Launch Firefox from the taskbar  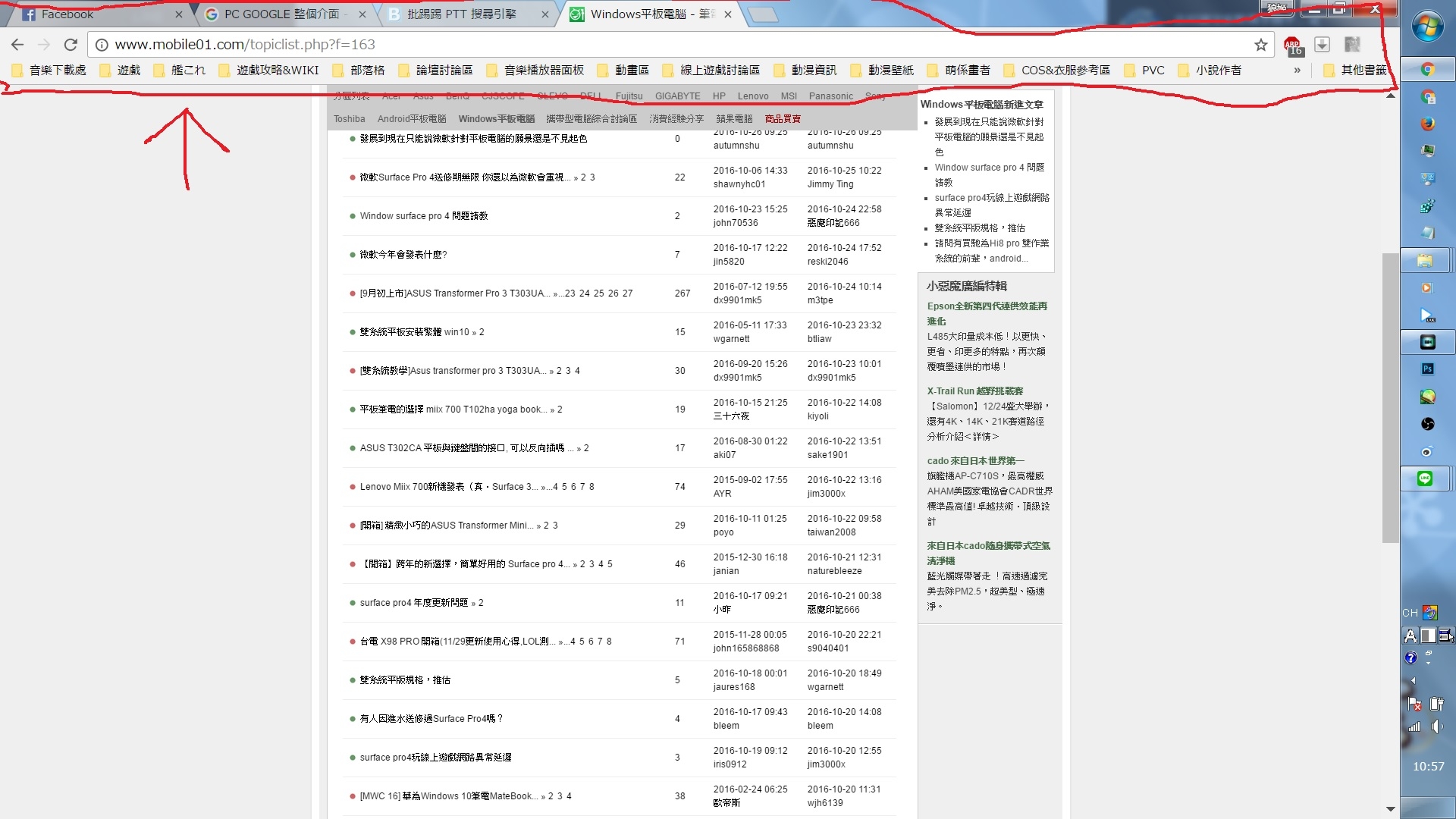[x=1428, y=124]
